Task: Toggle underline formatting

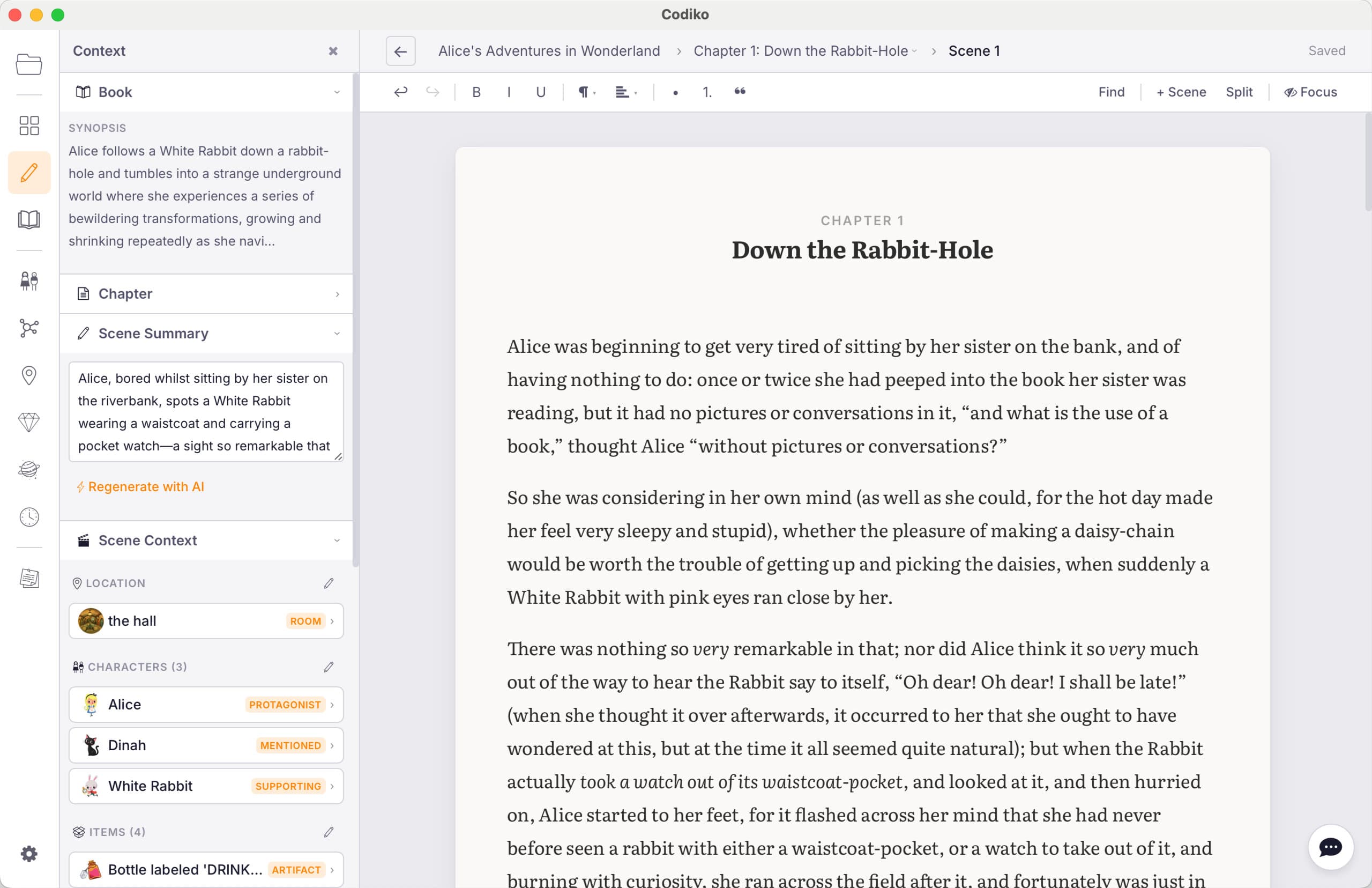Action: pyautogui.click(x=541, y=92)
